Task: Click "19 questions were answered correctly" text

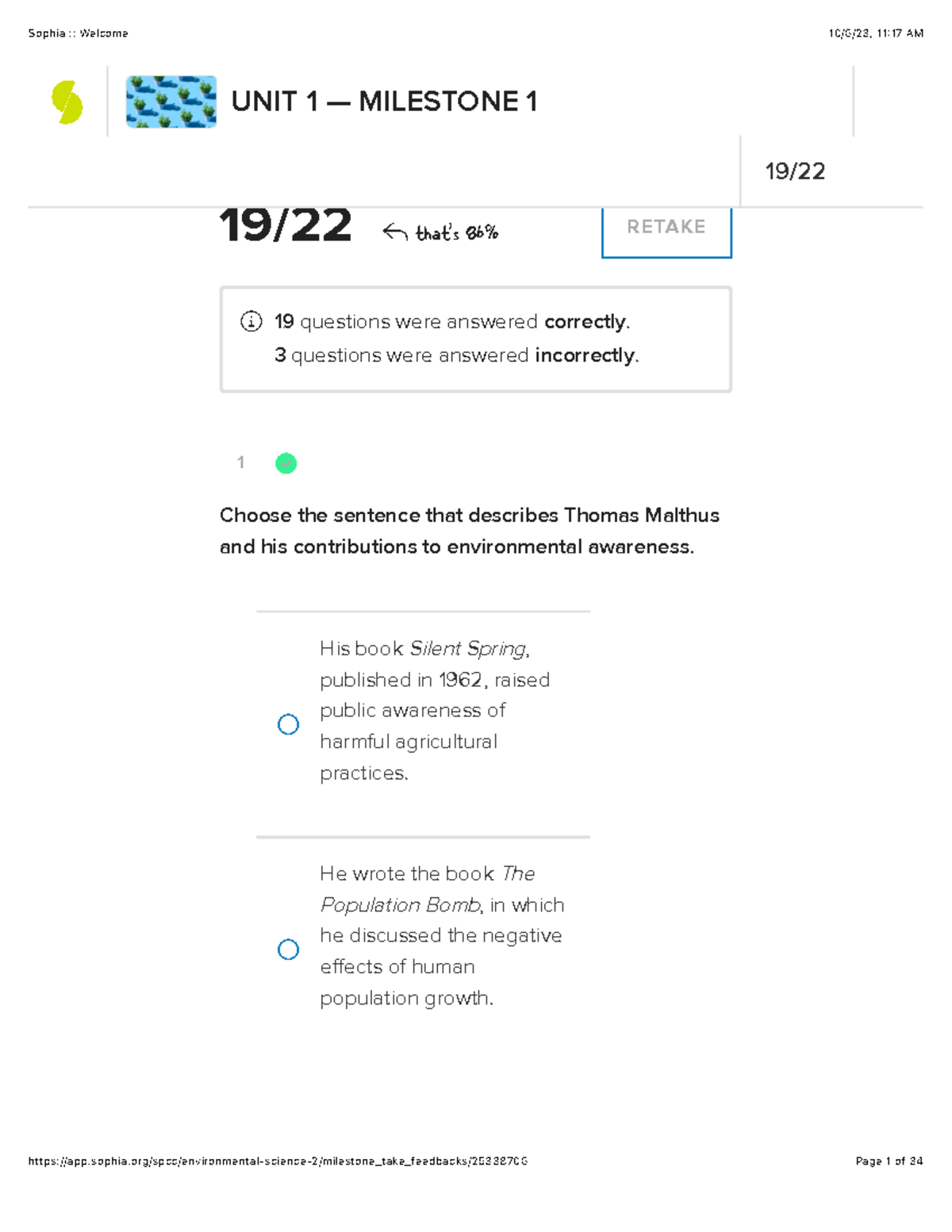Action: pyautogui.click(x=452, y=321)
